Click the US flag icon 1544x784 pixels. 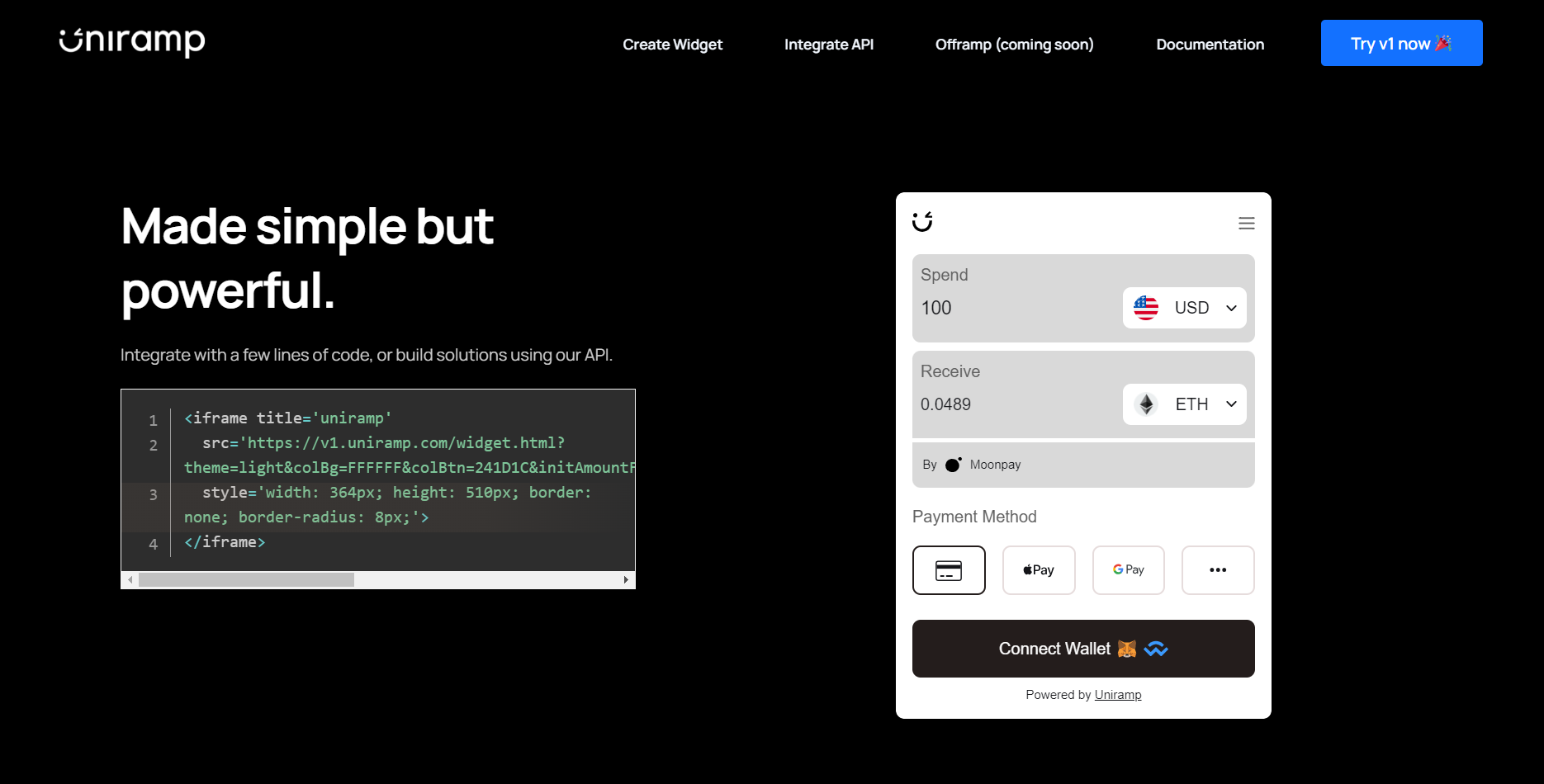pyautogui.click(x=1146, y=308)
